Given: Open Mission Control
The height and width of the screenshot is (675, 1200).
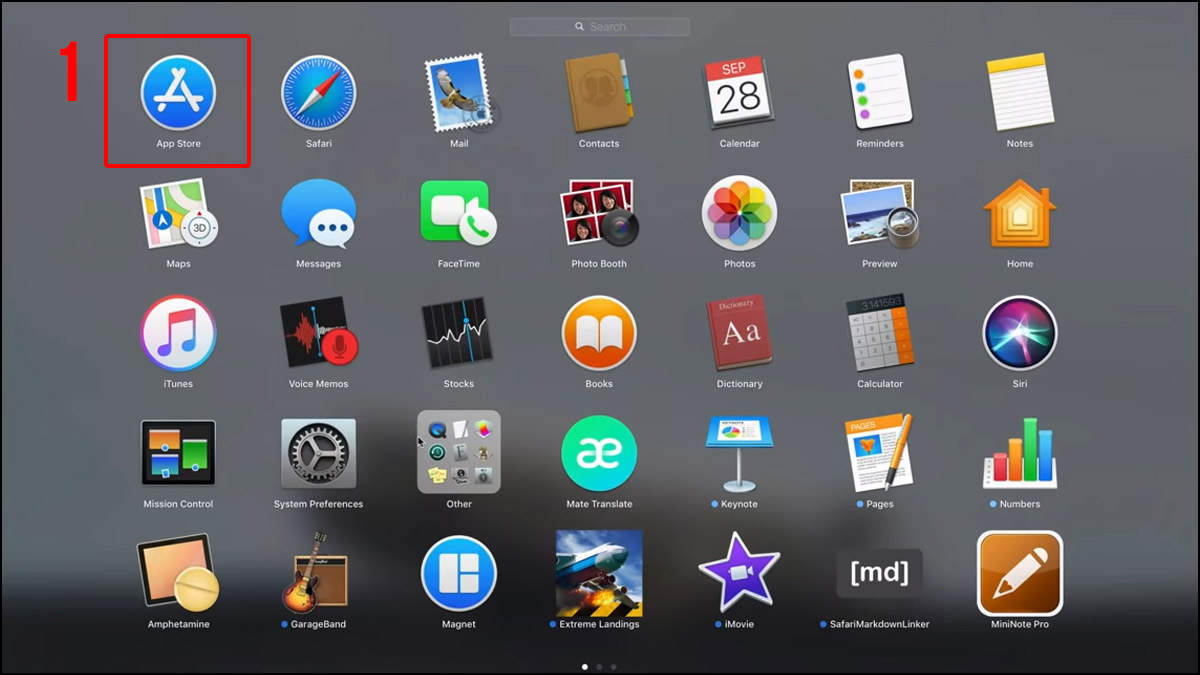Looking at the screenshot, I should pyautogui.click(x=178, y=453).
